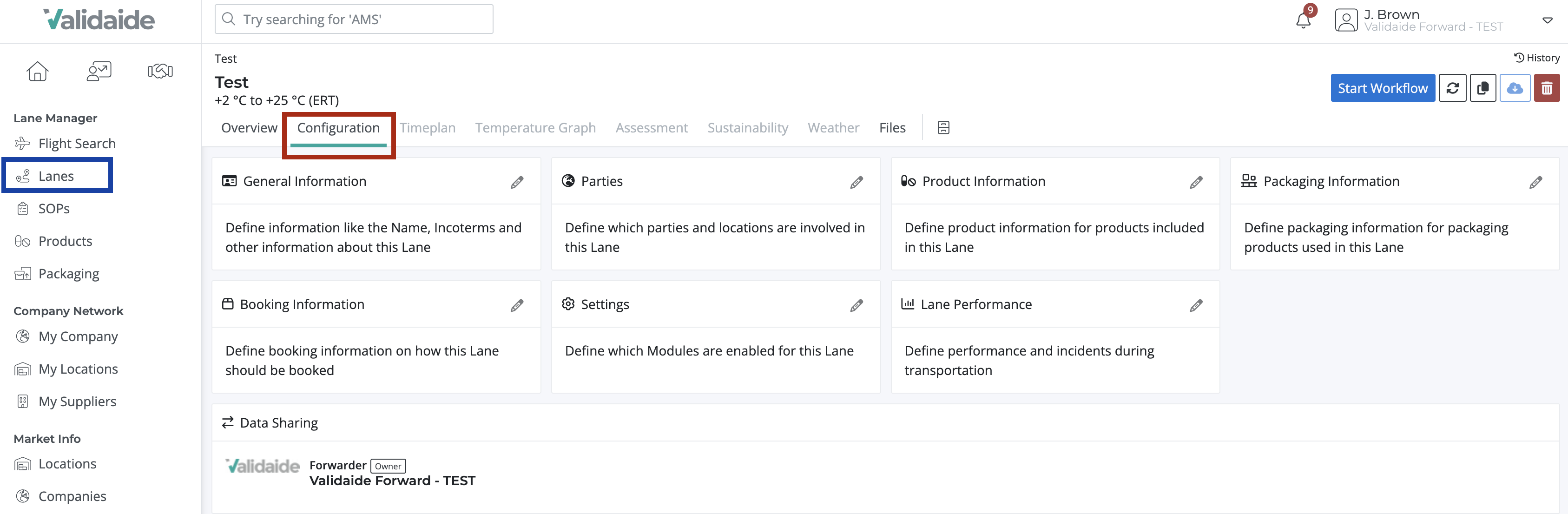Viewport: 1568px width, 514px height.
Task: Open Flight Search in sidebar
Action: coord(77,144)
